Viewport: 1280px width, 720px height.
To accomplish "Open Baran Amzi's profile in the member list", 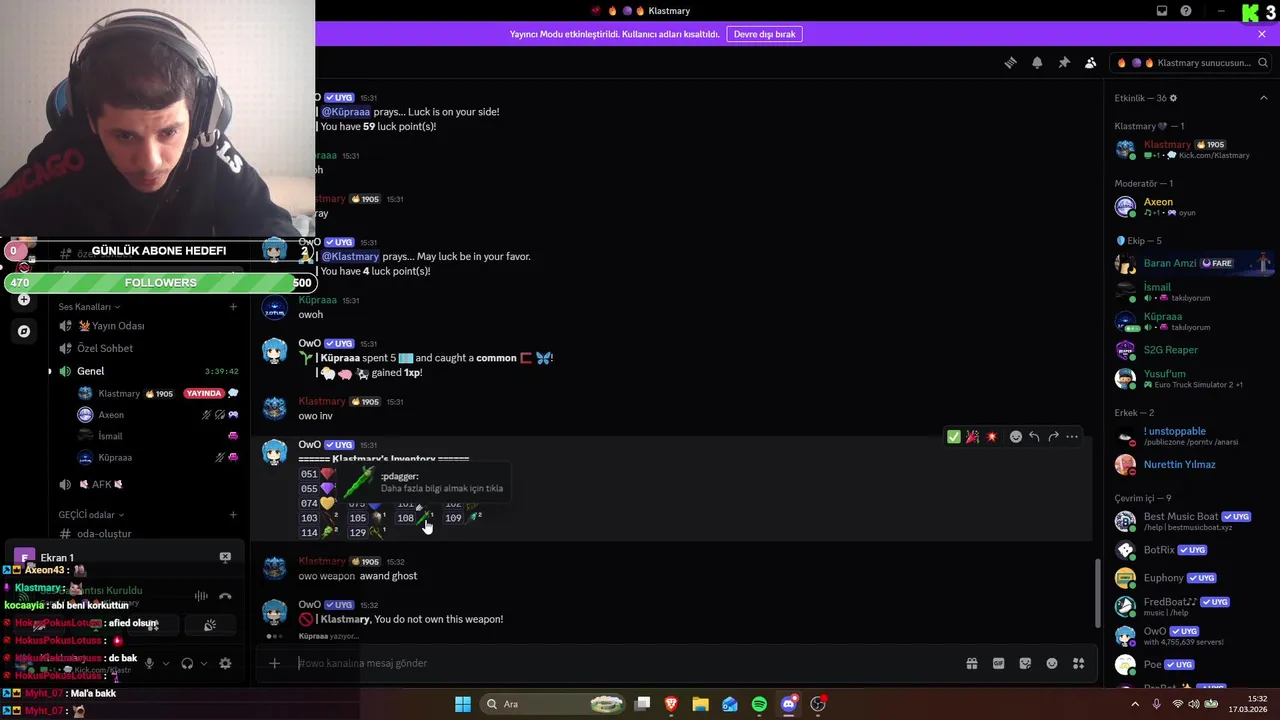I will 1190,263.
